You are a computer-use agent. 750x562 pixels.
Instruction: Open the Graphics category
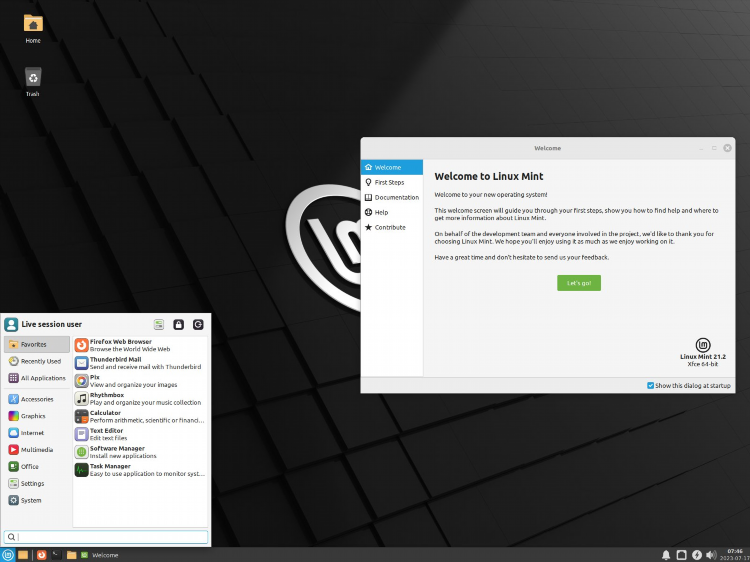(x=37, y=416)
